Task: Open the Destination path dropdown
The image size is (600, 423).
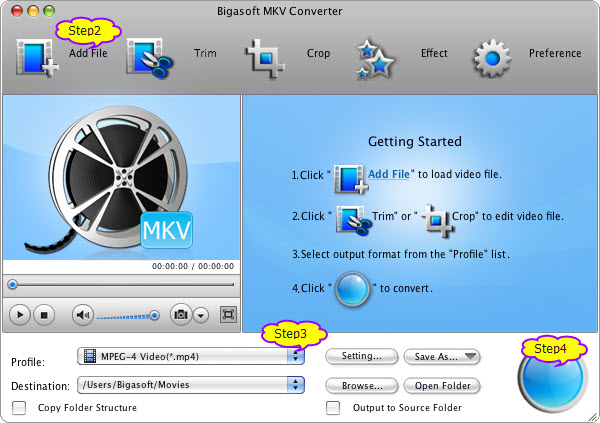Action: point(191,385)
